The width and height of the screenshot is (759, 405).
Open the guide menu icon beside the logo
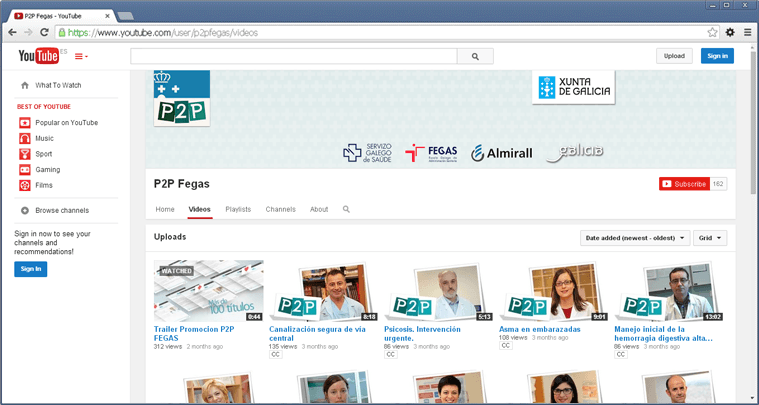click(x=81, y=56)
